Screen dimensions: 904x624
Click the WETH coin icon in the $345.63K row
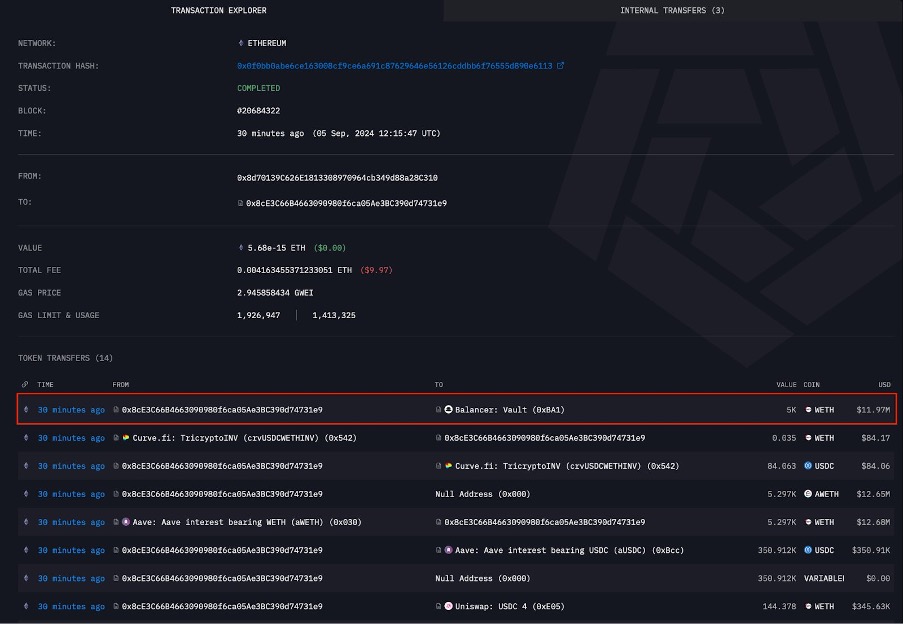coord(808,607)
